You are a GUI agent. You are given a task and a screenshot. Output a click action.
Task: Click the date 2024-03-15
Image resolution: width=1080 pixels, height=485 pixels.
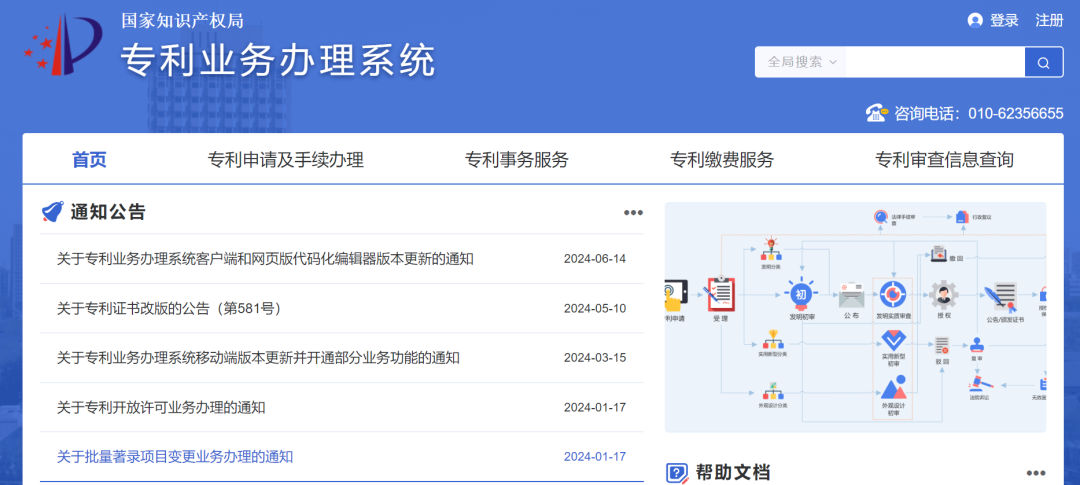(x=595, y=358)
